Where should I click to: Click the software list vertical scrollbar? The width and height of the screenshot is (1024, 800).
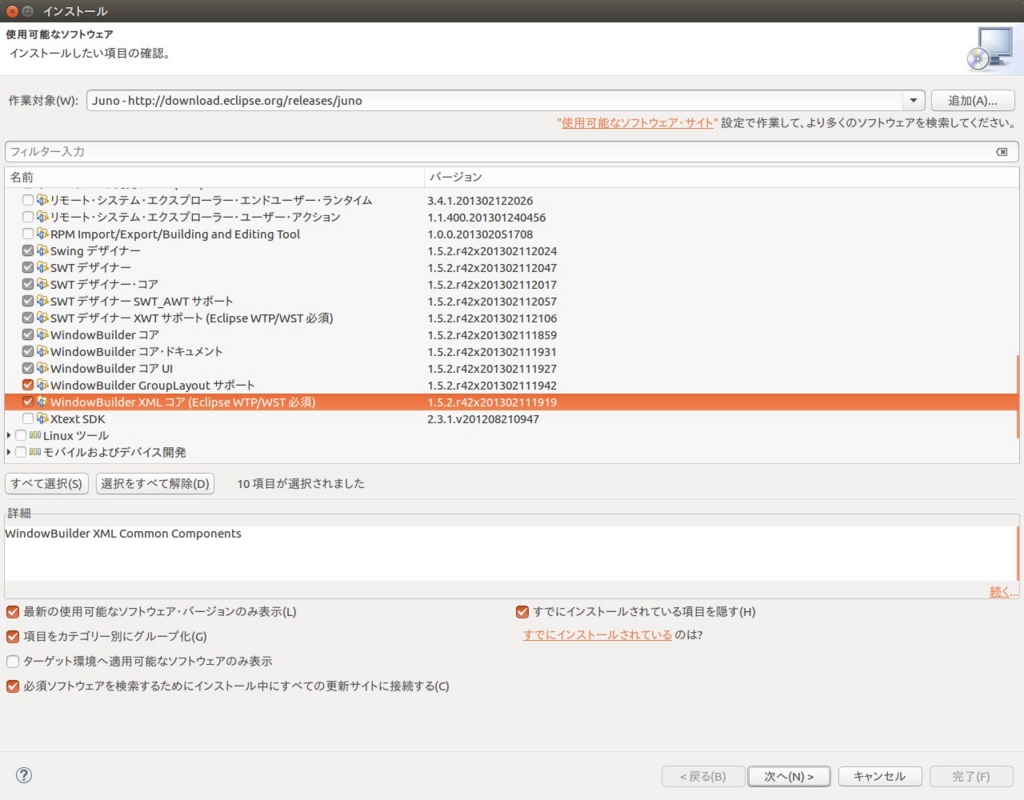(1017, 397)
